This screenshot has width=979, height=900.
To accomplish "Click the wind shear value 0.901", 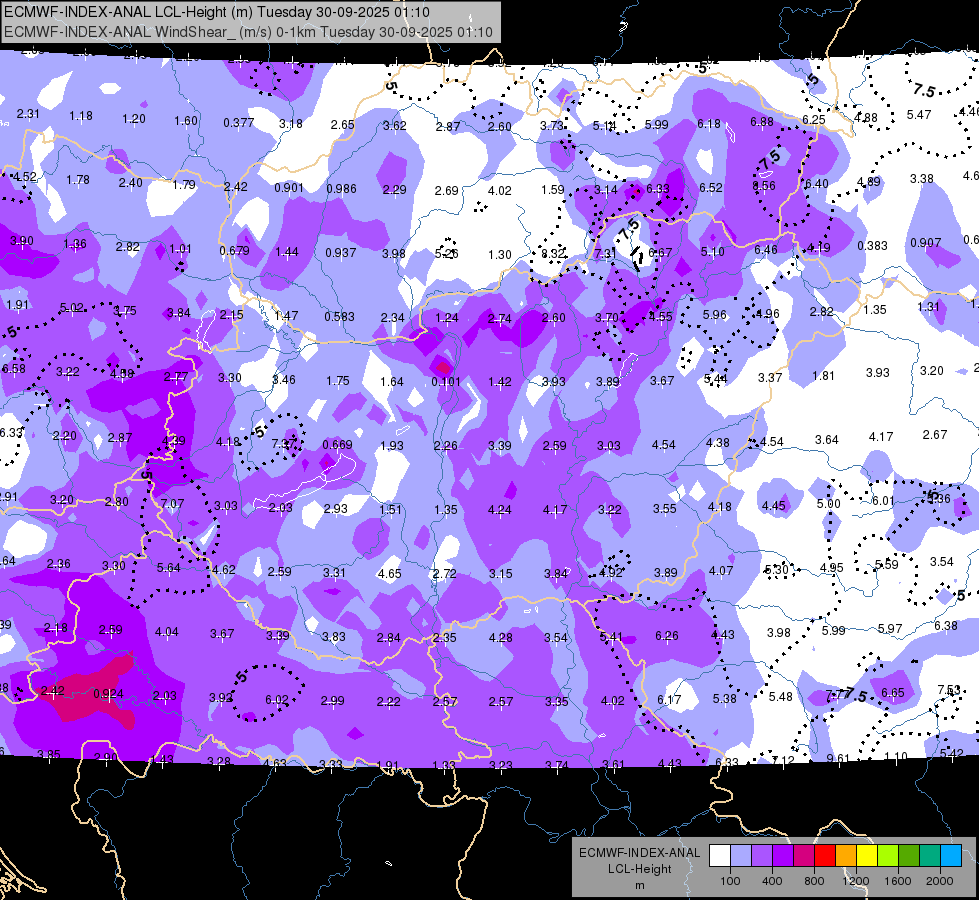I will 288,187.
